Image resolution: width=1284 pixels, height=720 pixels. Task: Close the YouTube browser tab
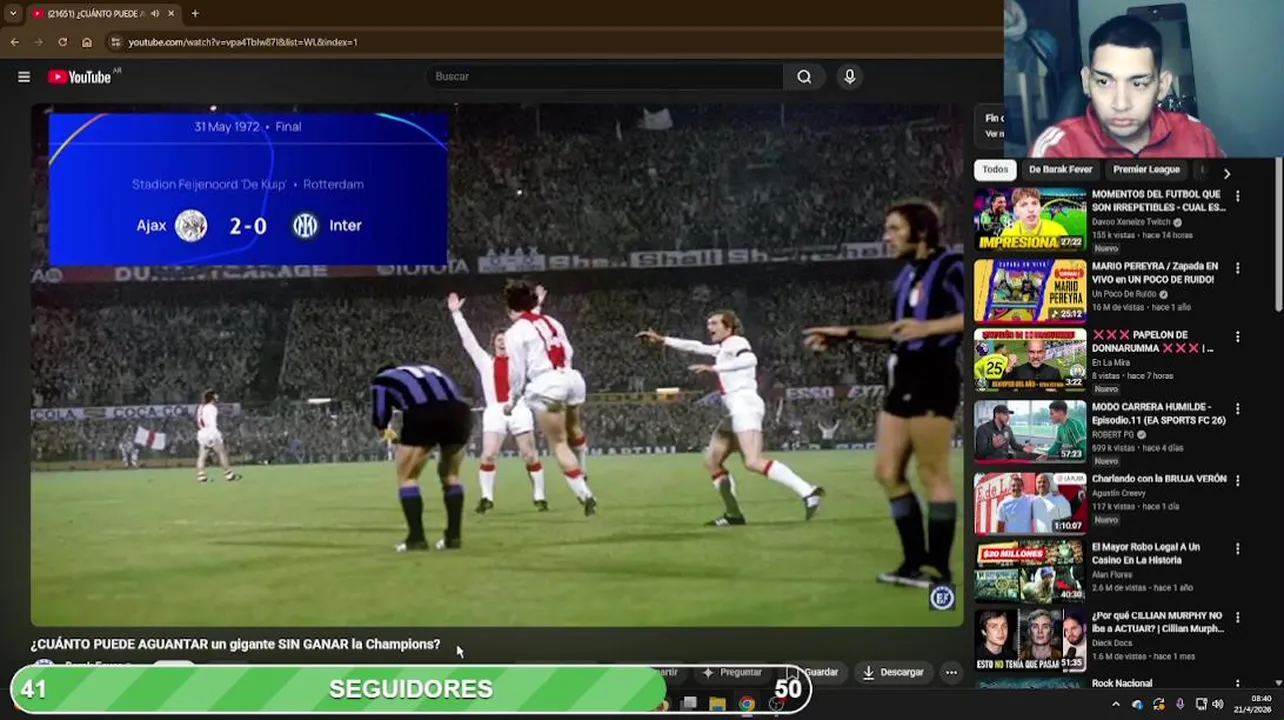[171, 14]
